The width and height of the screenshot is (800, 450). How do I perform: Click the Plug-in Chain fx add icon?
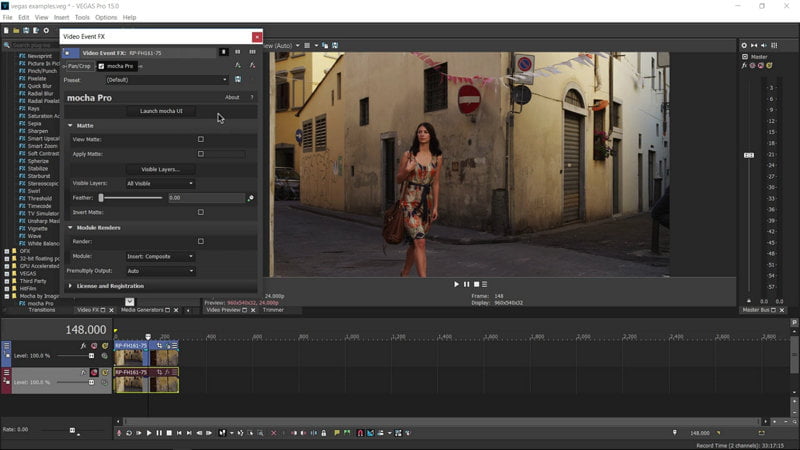[238, 65]
